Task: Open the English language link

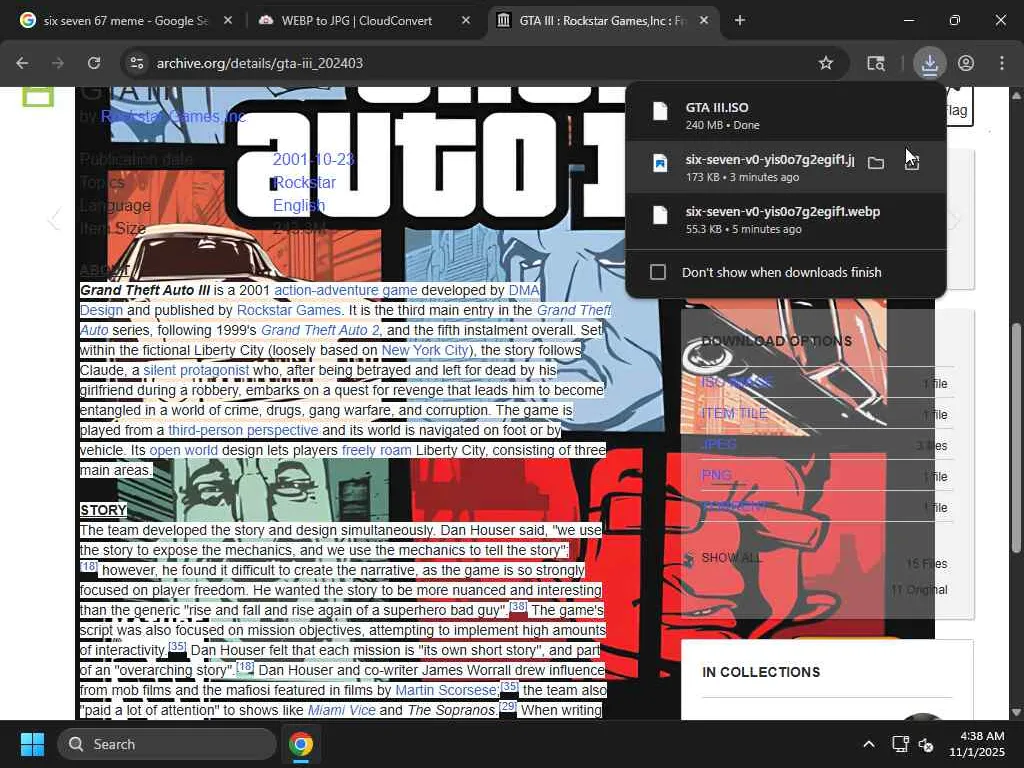Action: pos(298,206)
